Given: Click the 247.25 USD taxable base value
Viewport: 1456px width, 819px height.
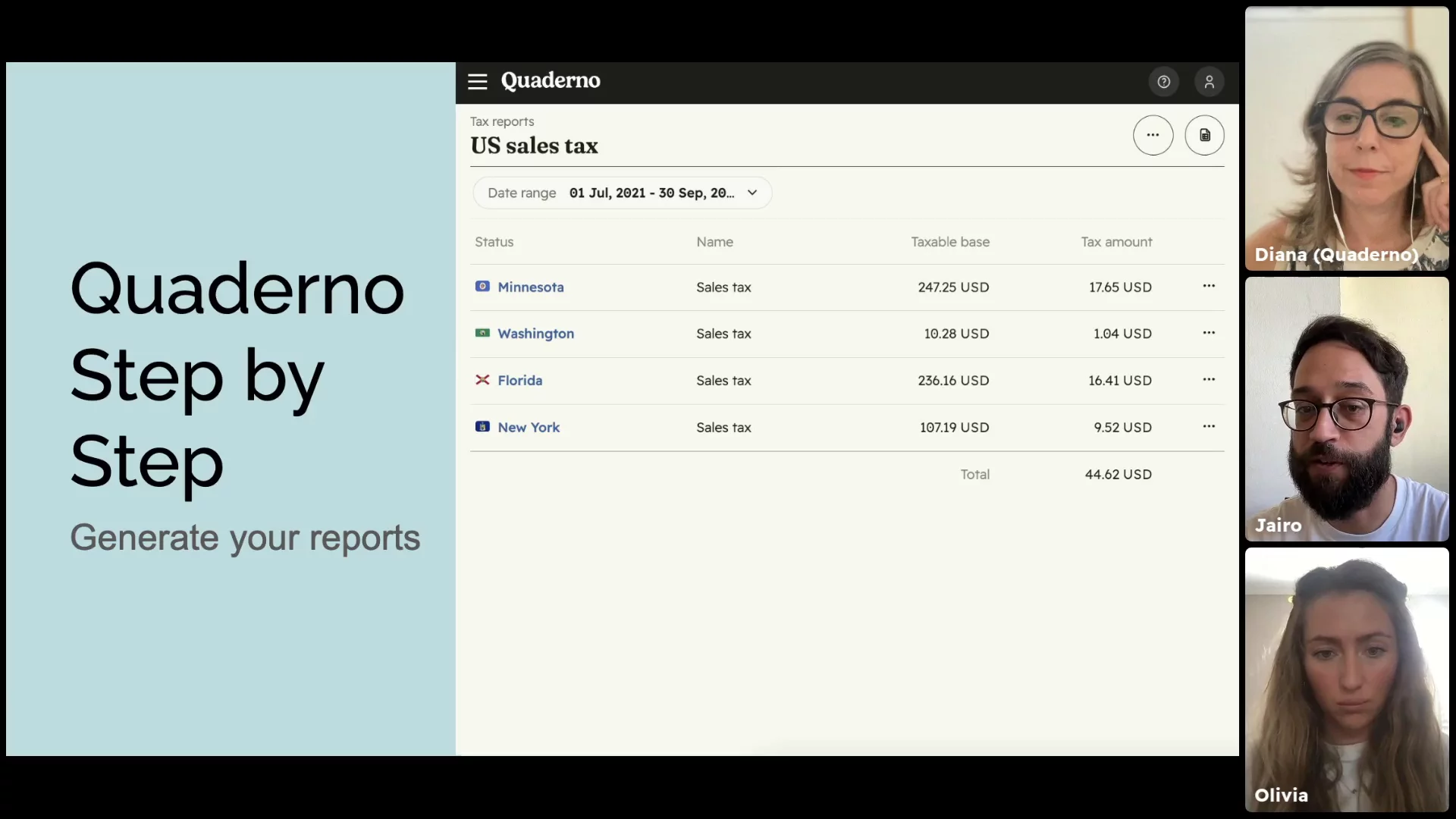Looking at the screenshot, I should pyautogui.click(x=953, y=287).
